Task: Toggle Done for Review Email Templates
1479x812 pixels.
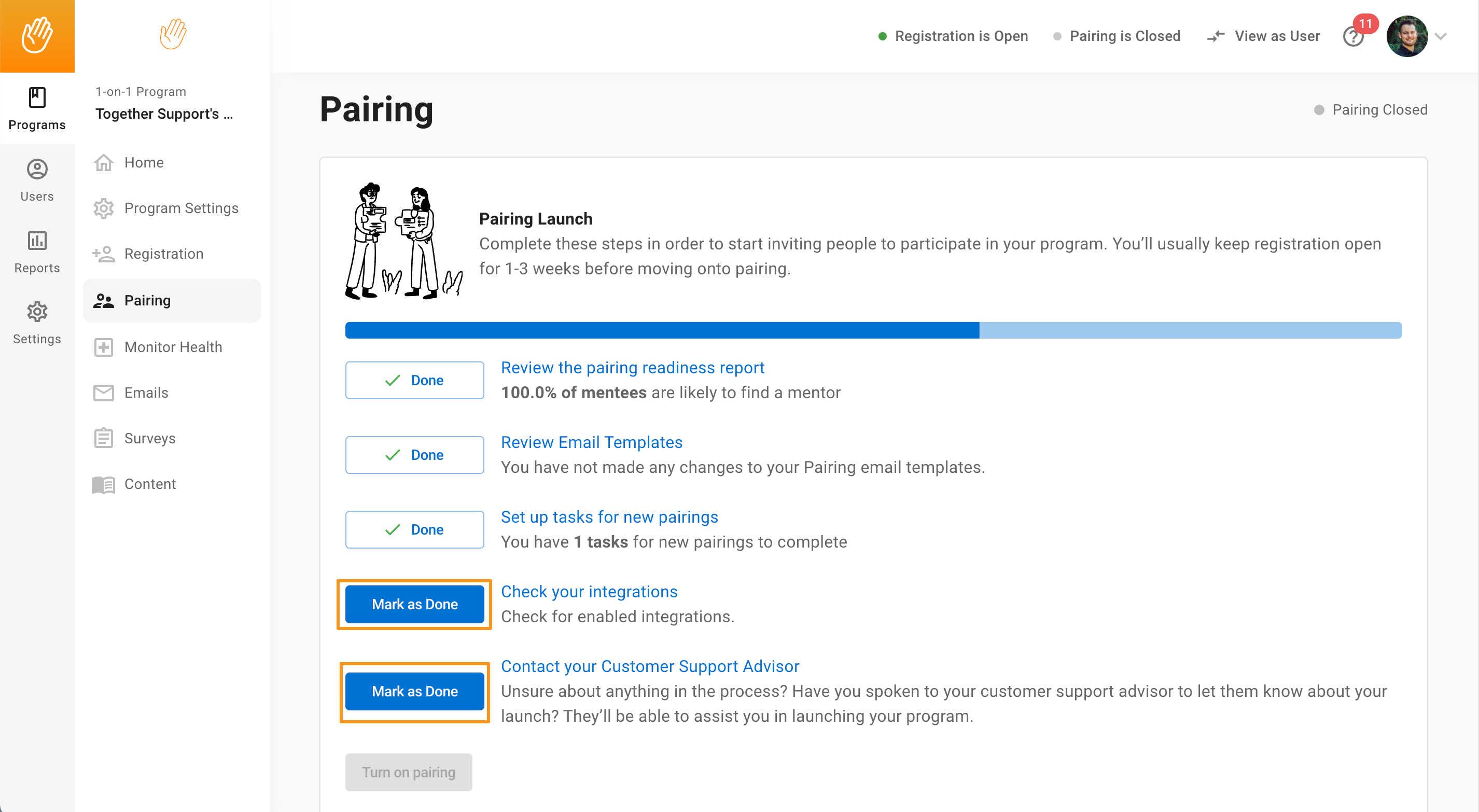Action: click(x=414, y=455)
